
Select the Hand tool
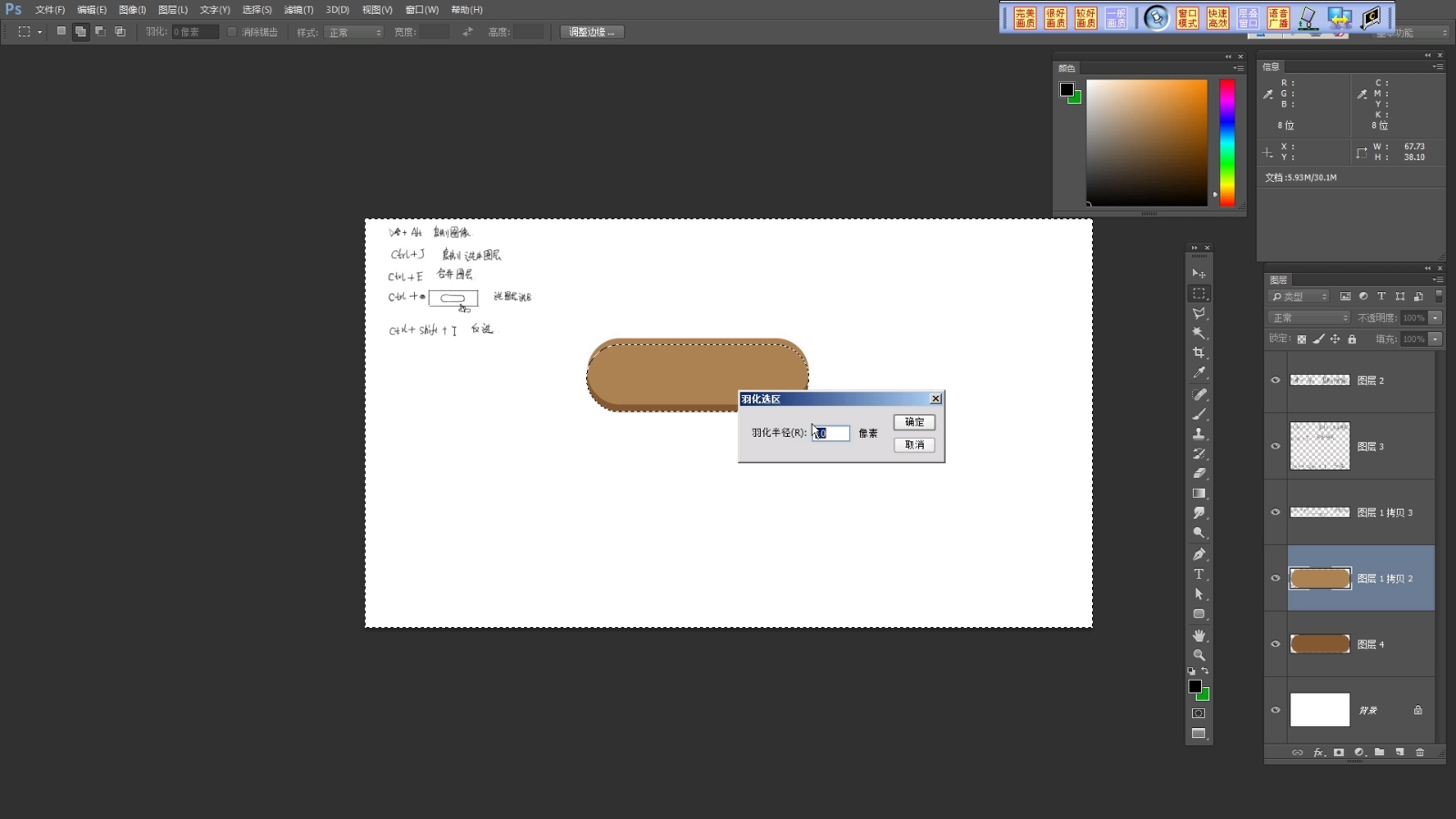[x=1198, y=635]
